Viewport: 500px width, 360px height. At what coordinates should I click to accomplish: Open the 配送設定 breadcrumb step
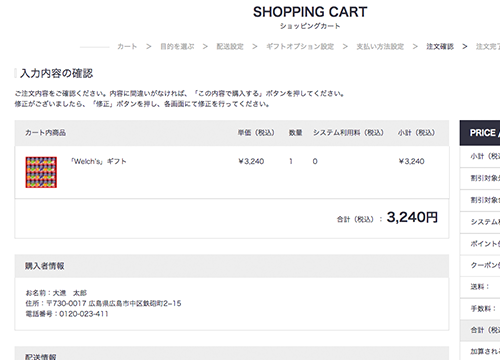(230, 46)
